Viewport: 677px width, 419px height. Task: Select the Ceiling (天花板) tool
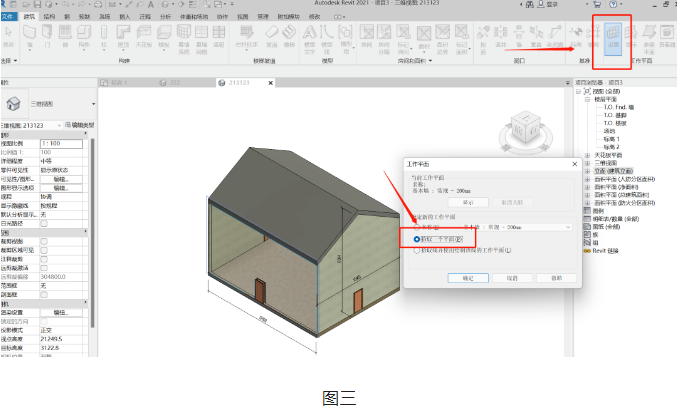point(144,36)
